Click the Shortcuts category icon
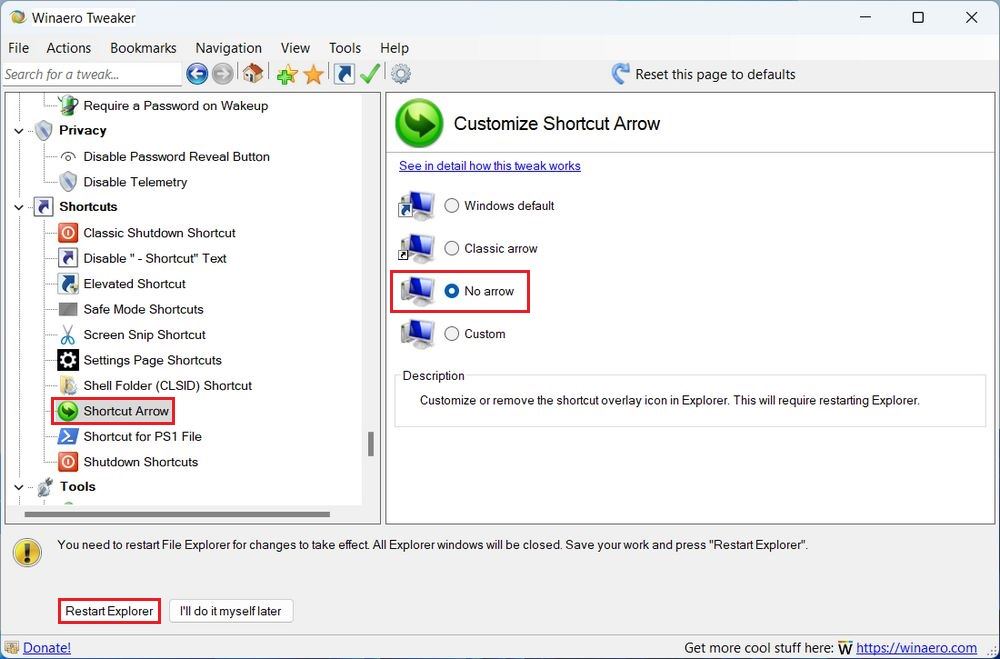 tap(43, 207)
